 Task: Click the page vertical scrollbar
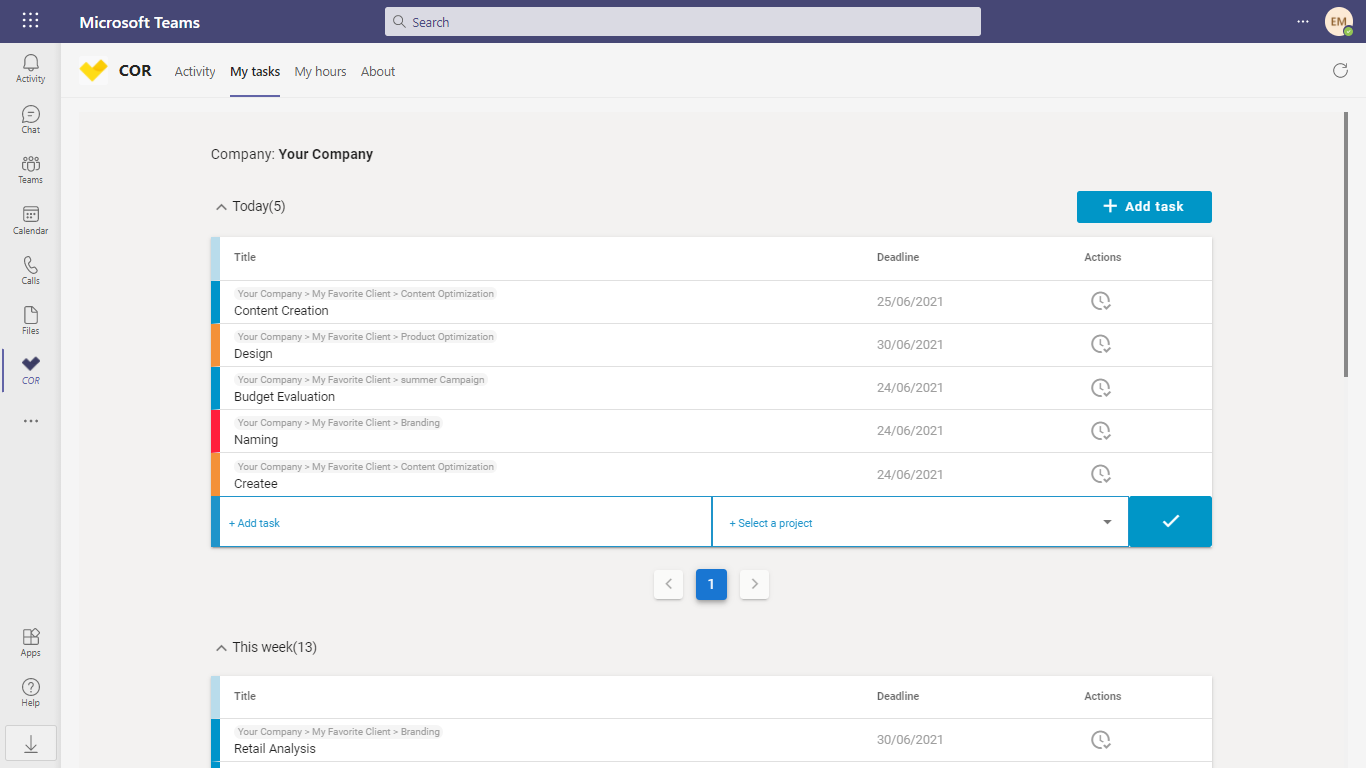[1347, 245]
